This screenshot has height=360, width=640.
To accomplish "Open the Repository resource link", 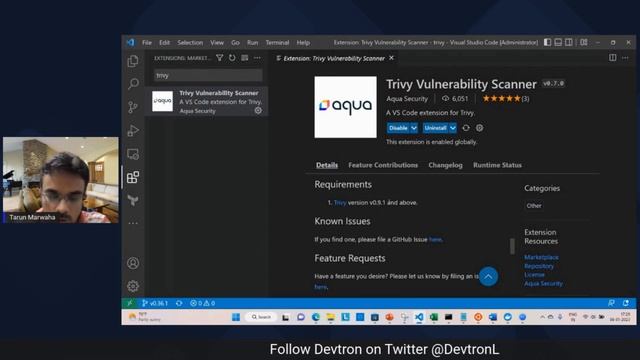I will pyautogui.click(x=539, y=266).
